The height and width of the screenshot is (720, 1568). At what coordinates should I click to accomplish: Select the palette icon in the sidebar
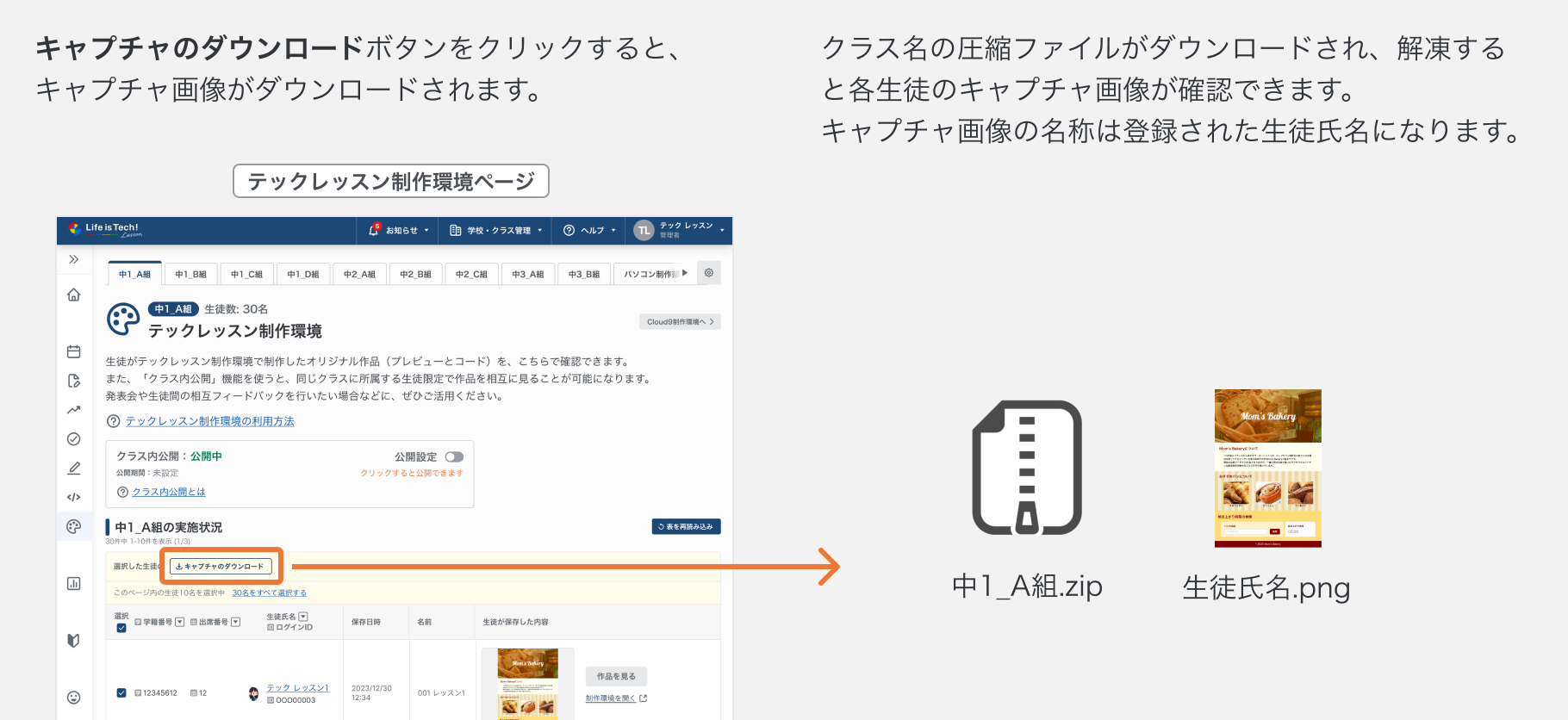click(74, 526)
